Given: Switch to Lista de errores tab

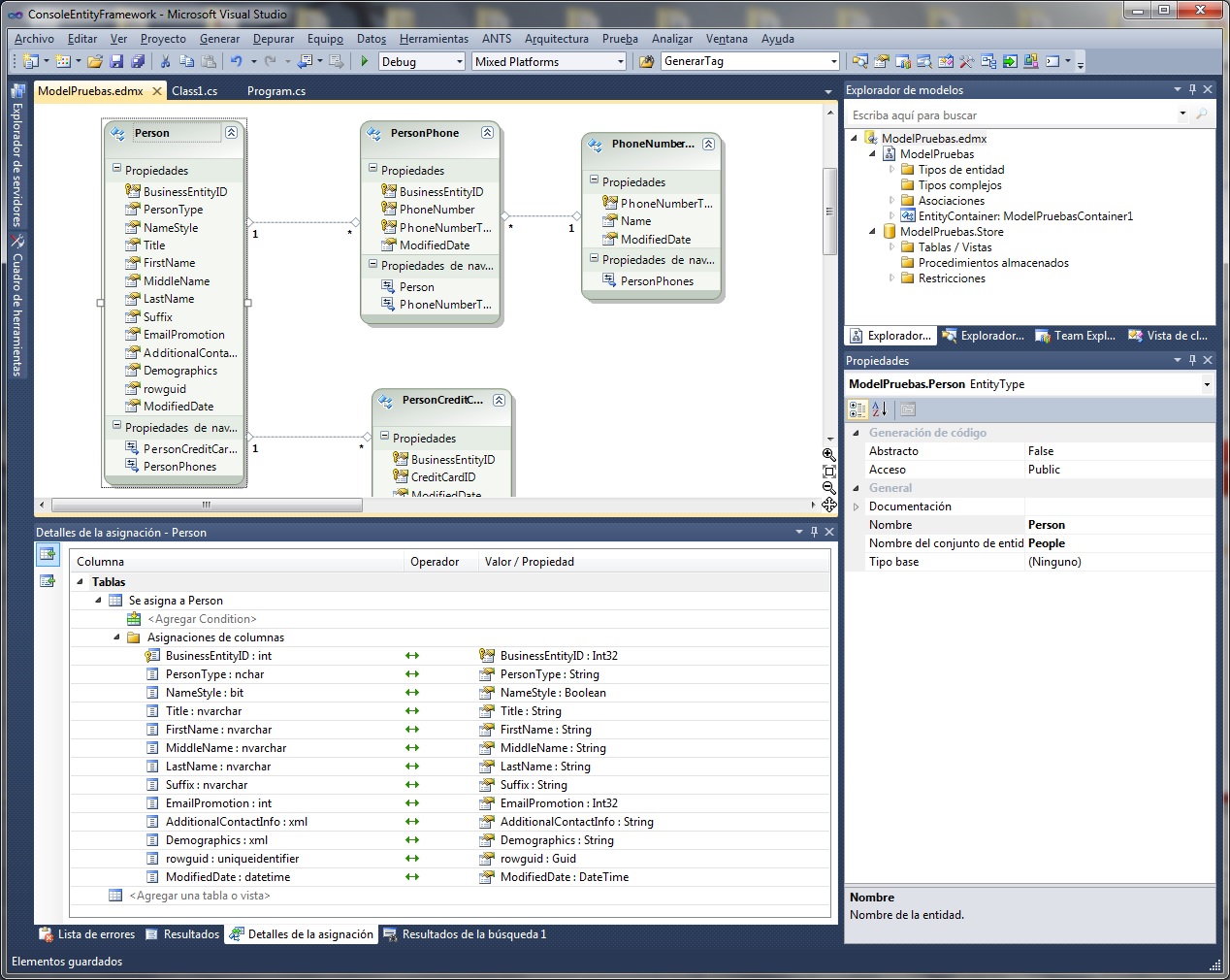Looking at the screenshot, I should tap(86, 934).
